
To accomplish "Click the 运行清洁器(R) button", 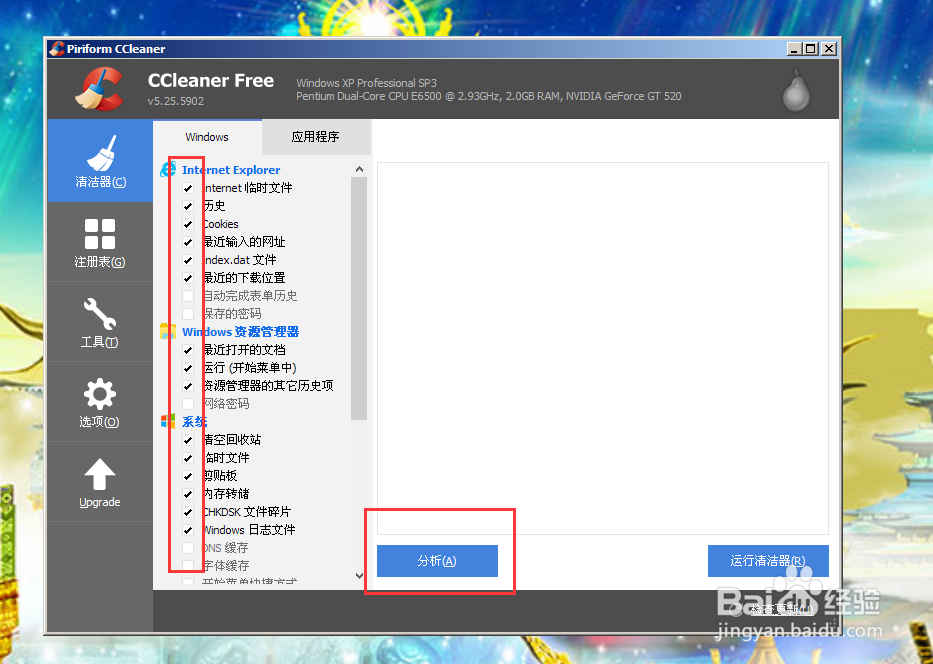I will (768, 560).
